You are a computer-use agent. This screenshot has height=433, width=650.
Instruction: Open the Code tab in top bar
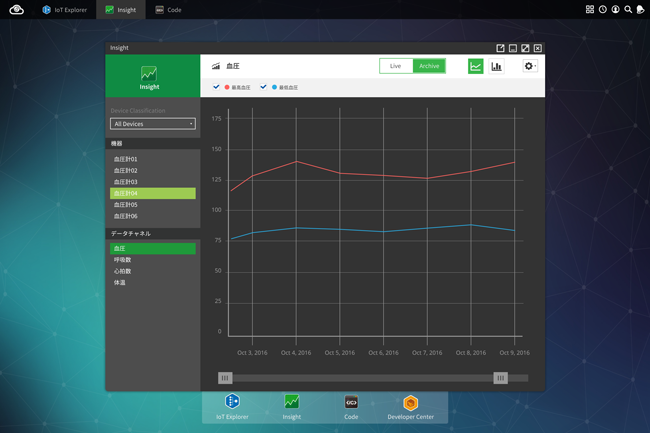(x=168, y=10)
